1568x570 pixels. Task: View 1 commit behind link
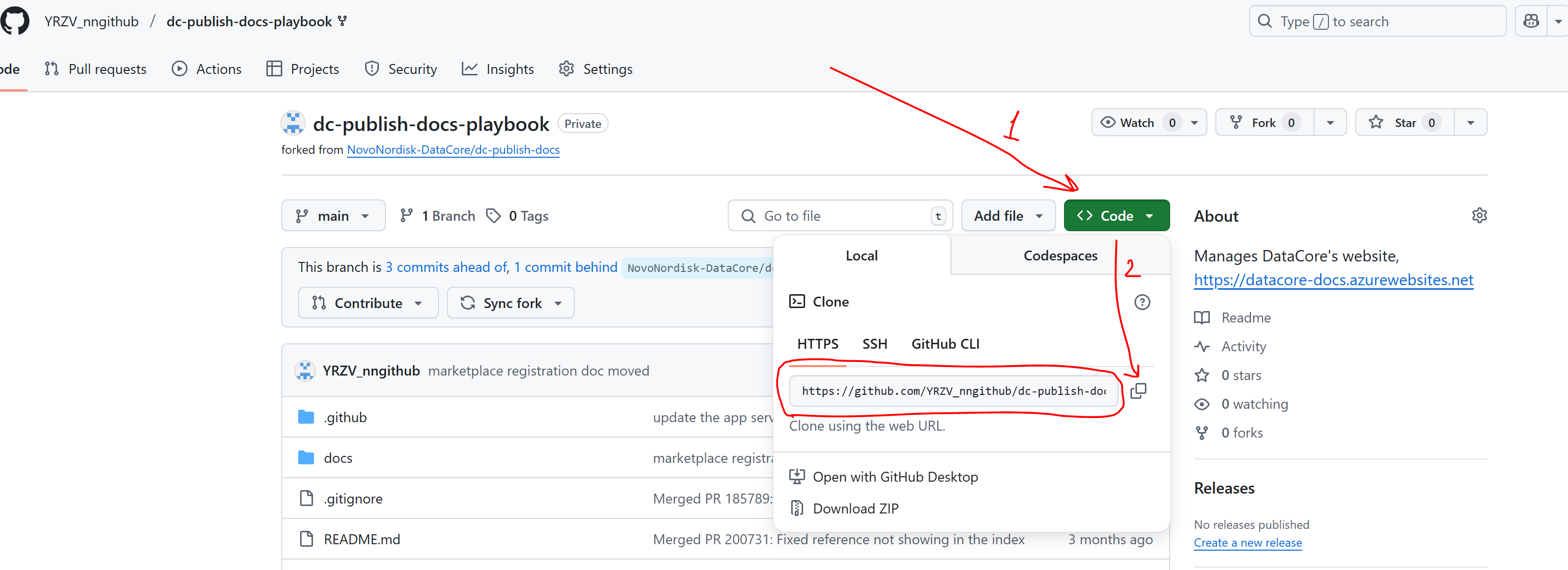tap(565, 267)
